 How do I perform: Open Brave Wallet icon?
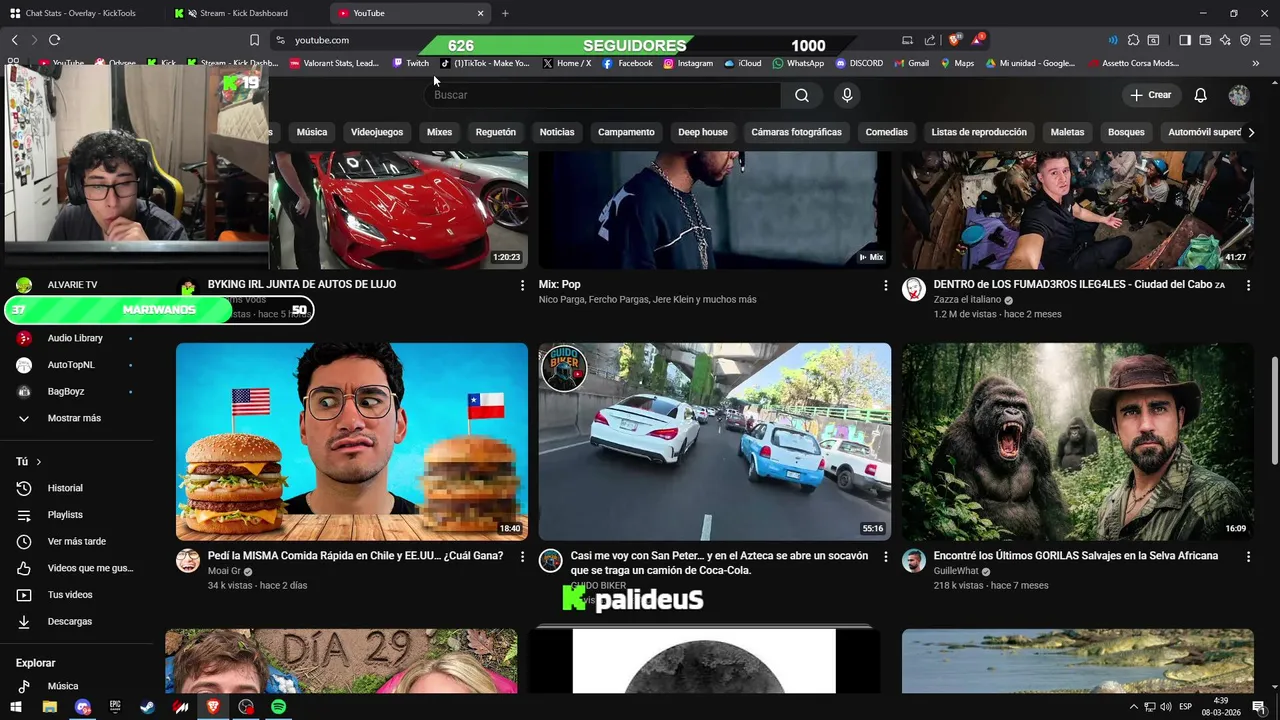point(1205,40)
